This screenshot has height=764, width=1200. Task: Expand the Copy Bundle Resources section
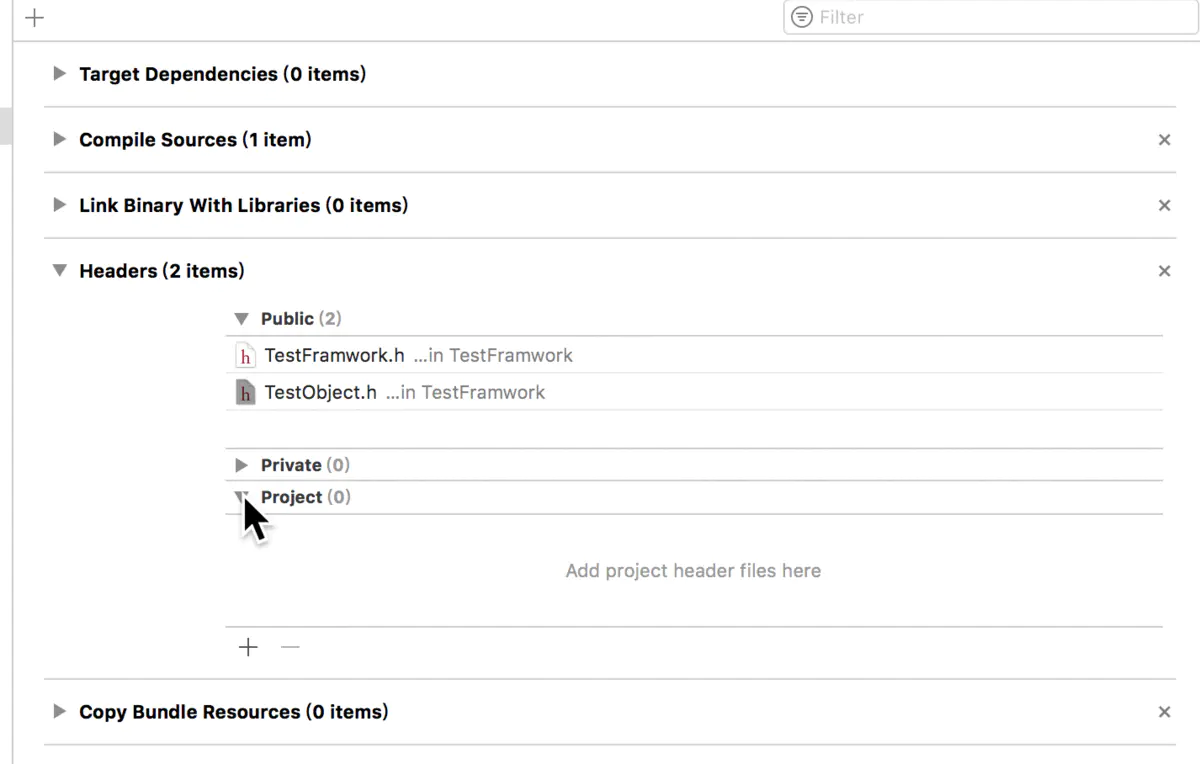60,712
